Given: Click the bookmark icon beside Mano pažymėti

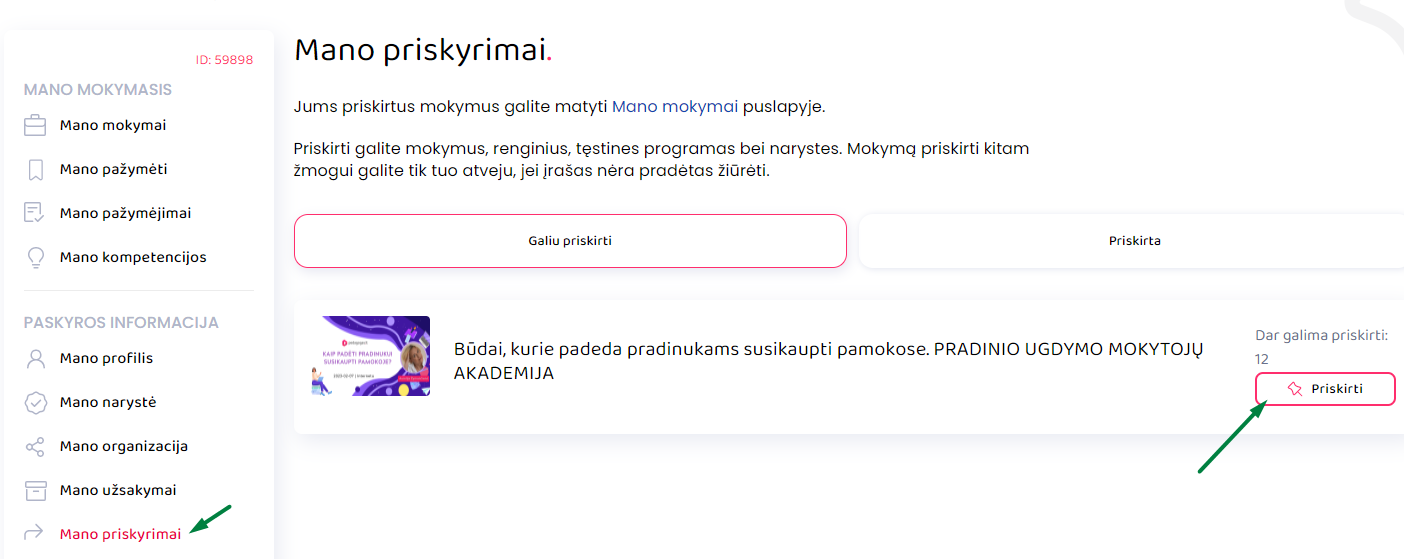Looking at the screenshot, I should 36,170.
